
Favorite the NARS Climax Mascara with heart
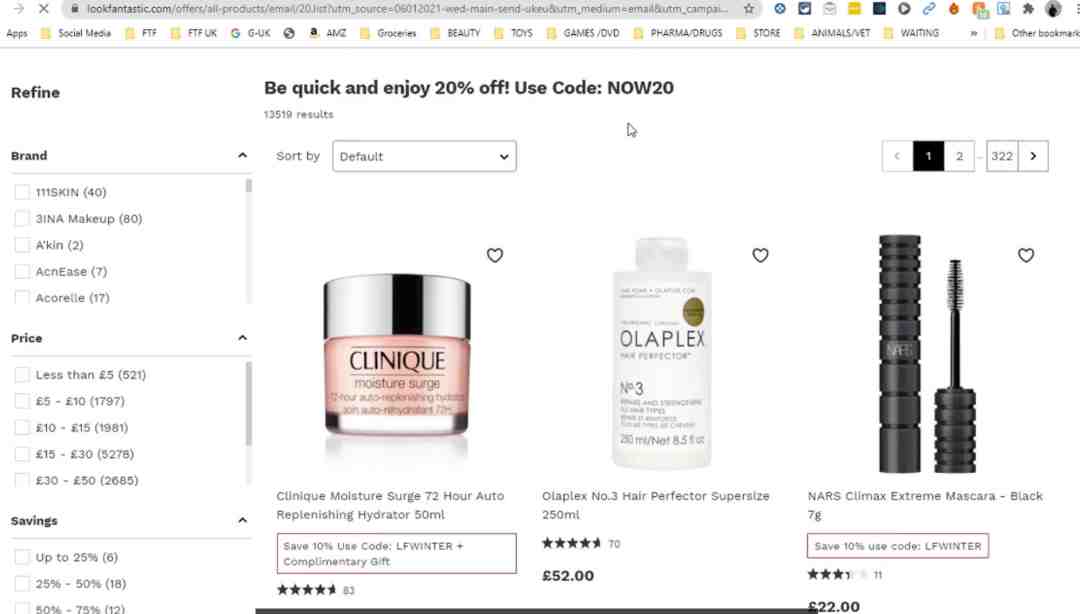click(x=1026, y=255)
